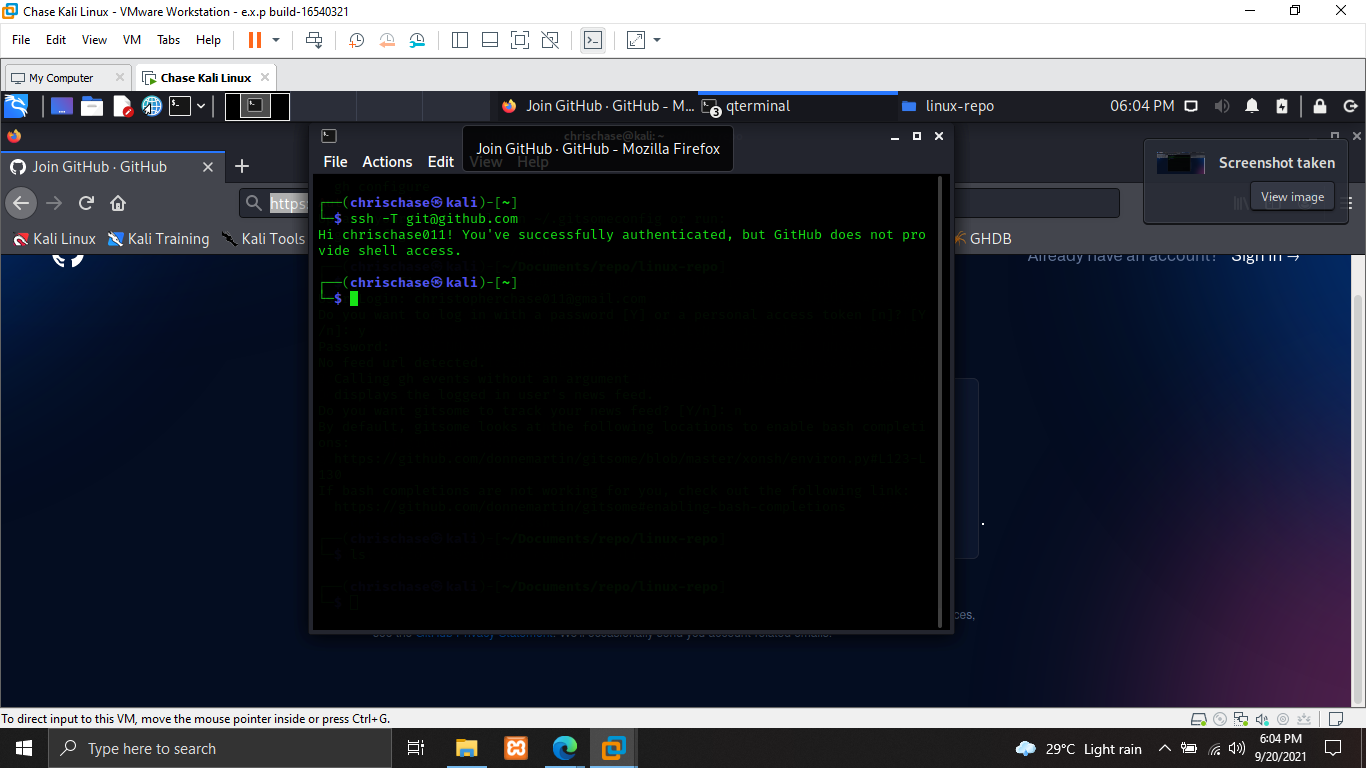This screenshot has width=1366, height=768.
Task: Toggle the VMware console view button
Action: click(x=593, y=40)
